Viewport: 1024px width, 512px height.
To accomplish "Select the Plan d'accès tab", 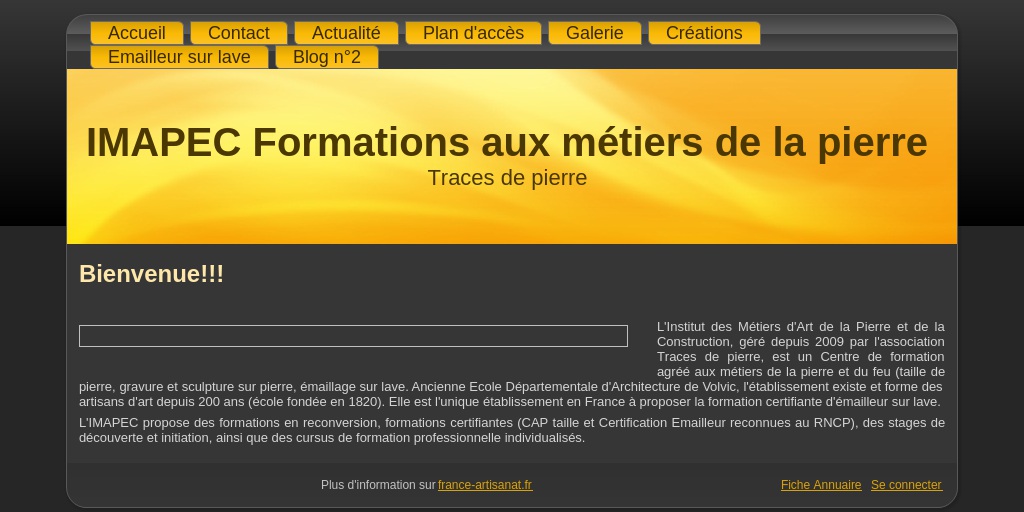I will click(x=473, y=33).
